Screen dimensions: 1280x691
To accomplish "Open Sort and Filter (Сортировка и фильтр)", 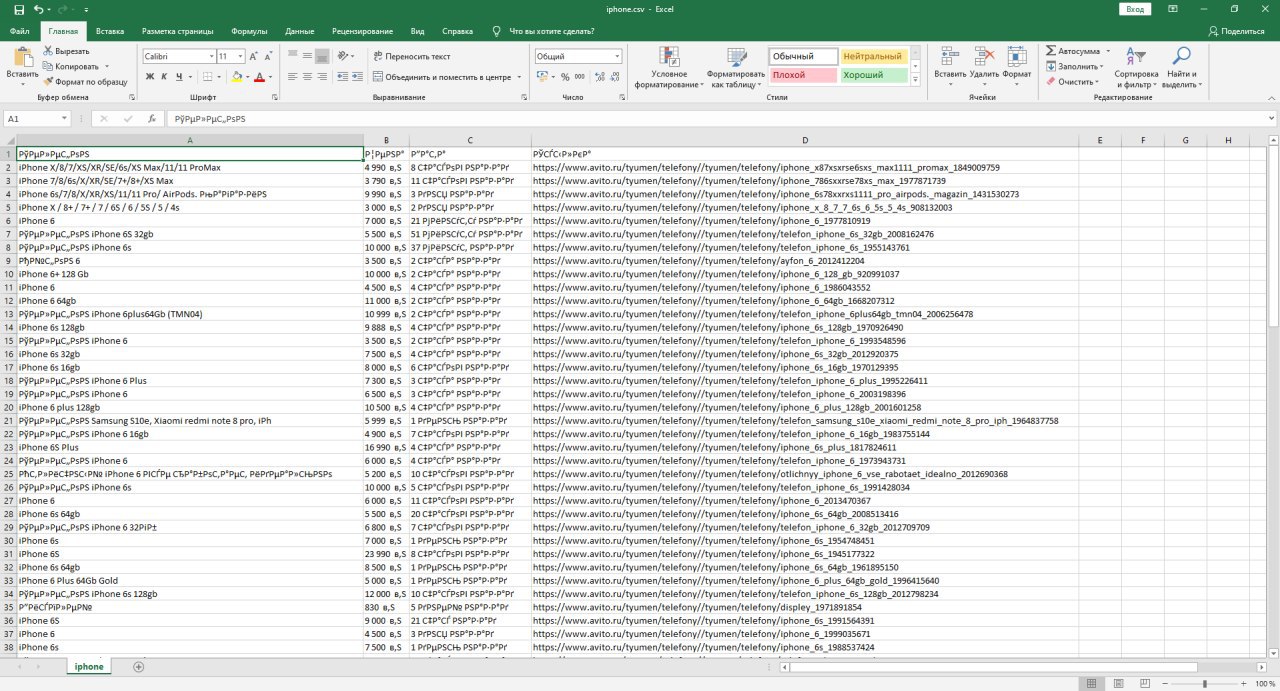I will coord(1137,67).
